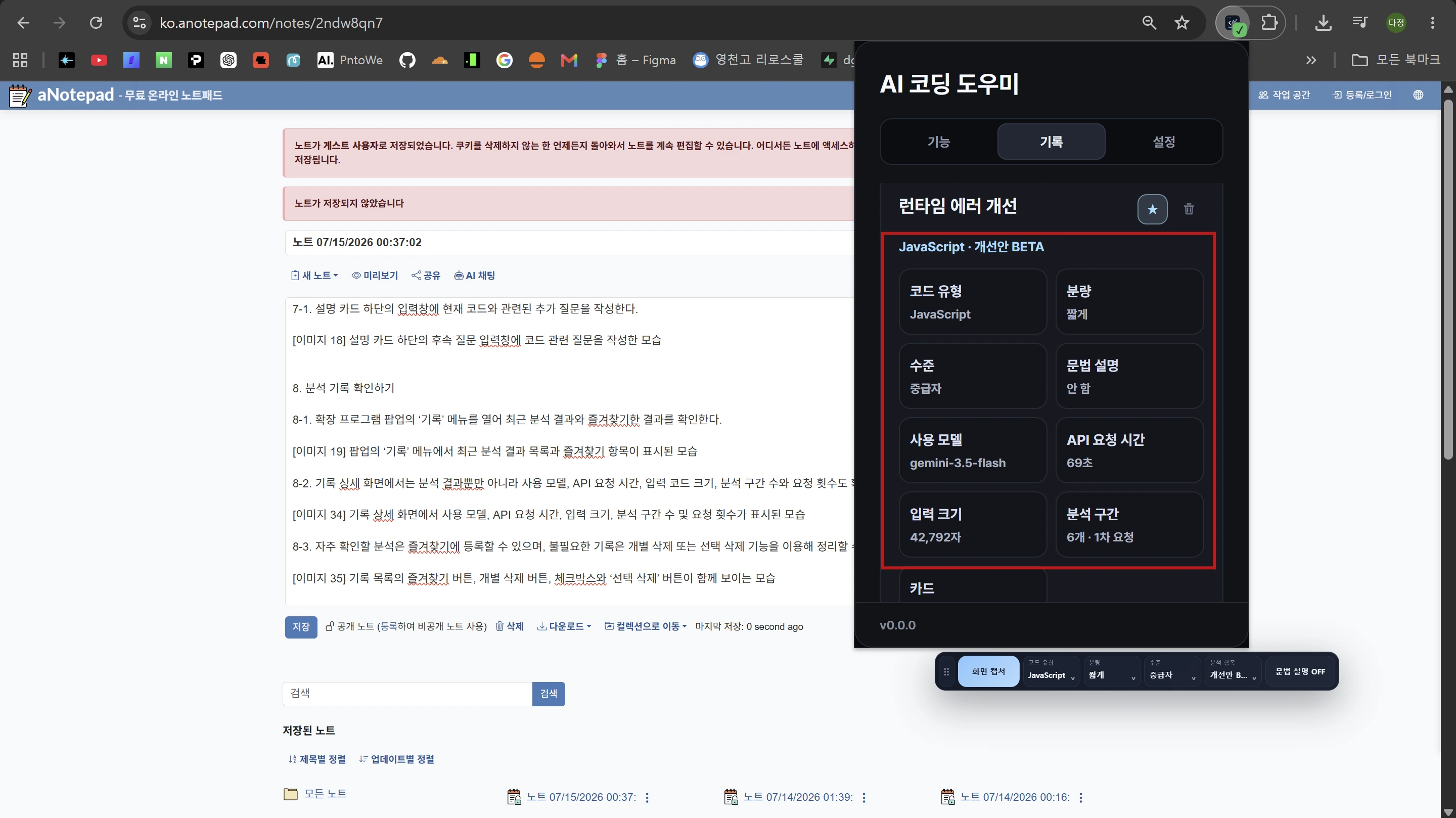Click the 검색 text input field
The height and width of the screenshot is (818, 1456).
(x=407, y=694)
